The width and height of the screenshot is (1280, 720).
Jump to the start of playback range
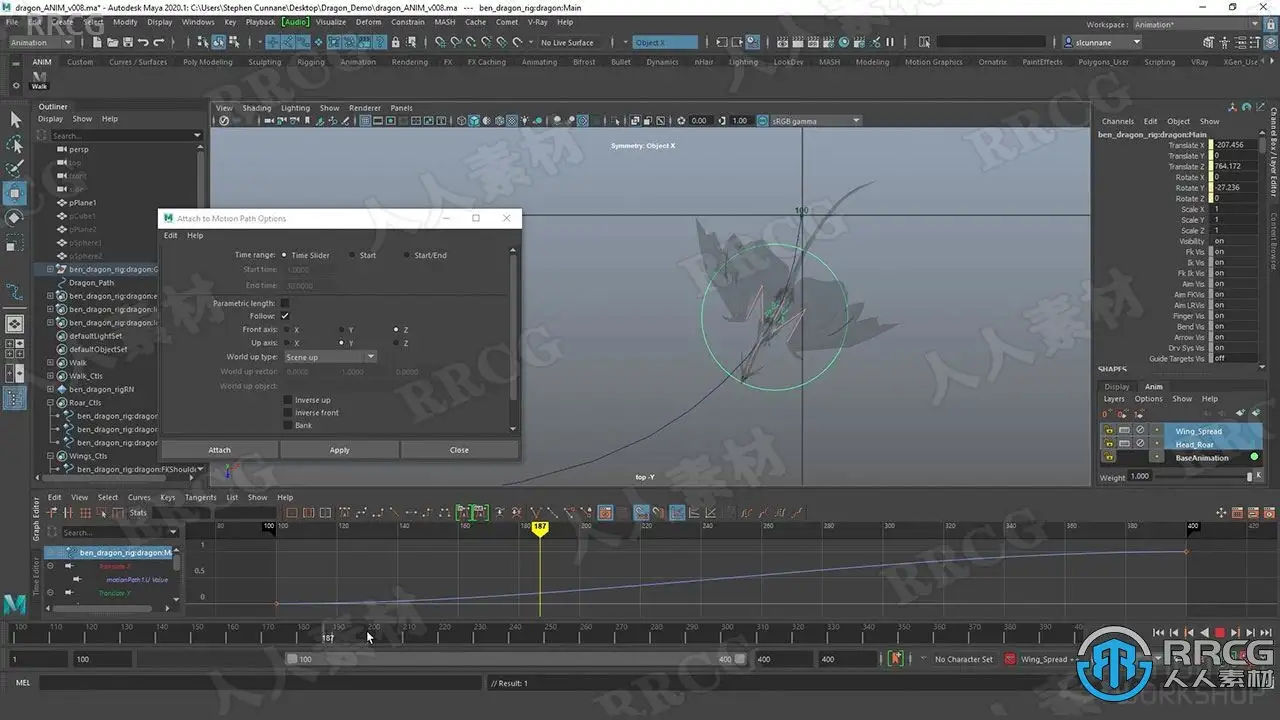click(1158, 632)
